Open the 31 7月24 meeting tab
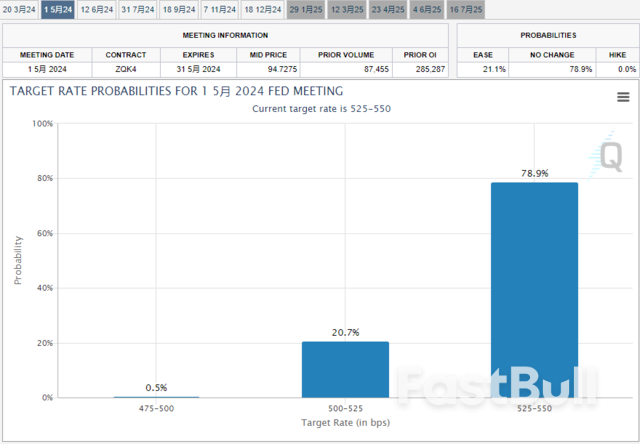Screen dimensions: 640x444 tap(138, 9)
